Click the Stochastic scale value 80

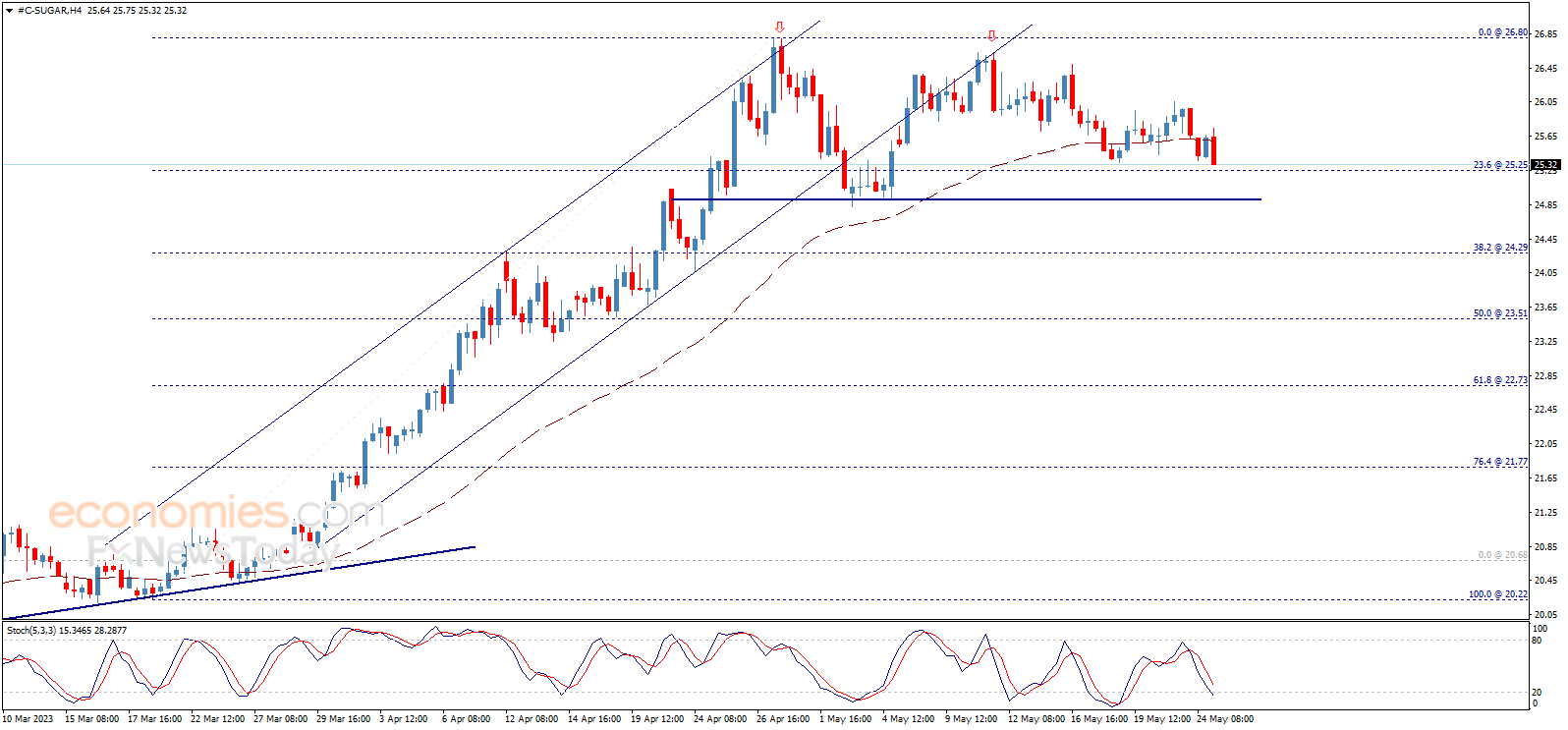pos(1538,641)
